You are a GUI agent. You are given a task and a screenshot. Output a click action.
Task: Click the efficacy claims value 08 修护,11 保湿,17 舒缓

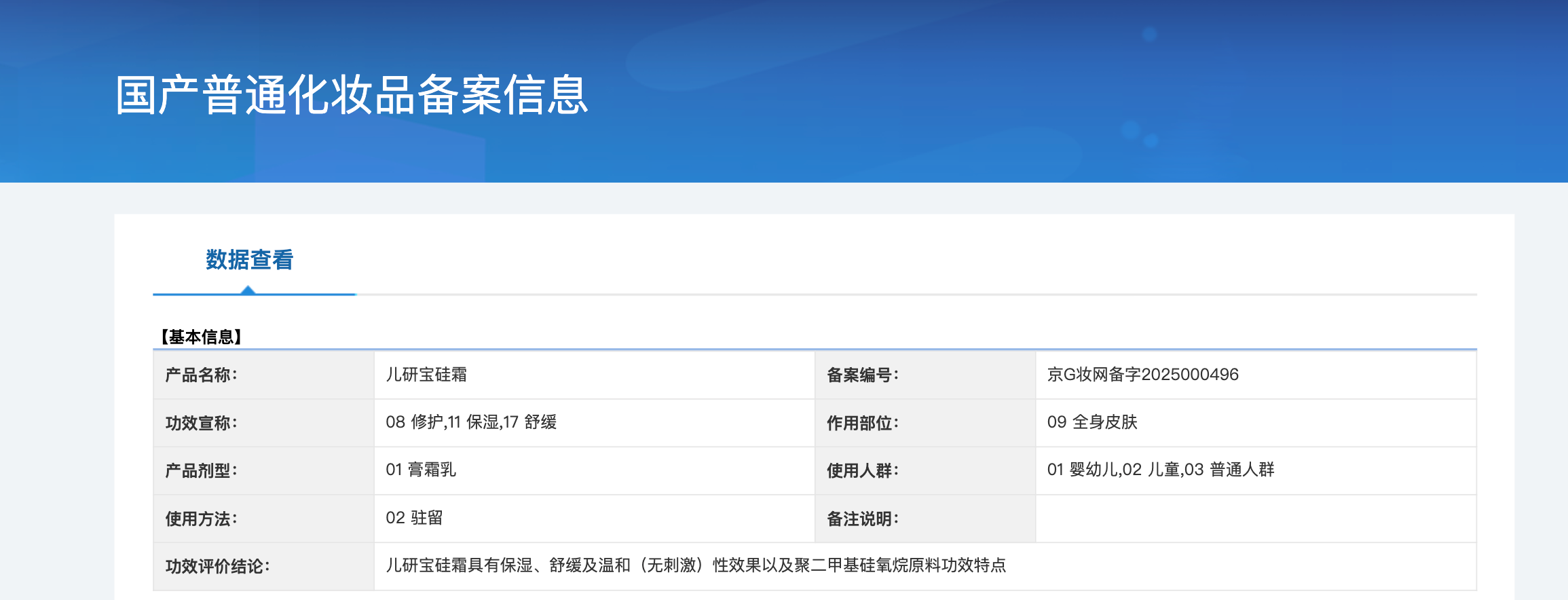(x=471, y=422)
